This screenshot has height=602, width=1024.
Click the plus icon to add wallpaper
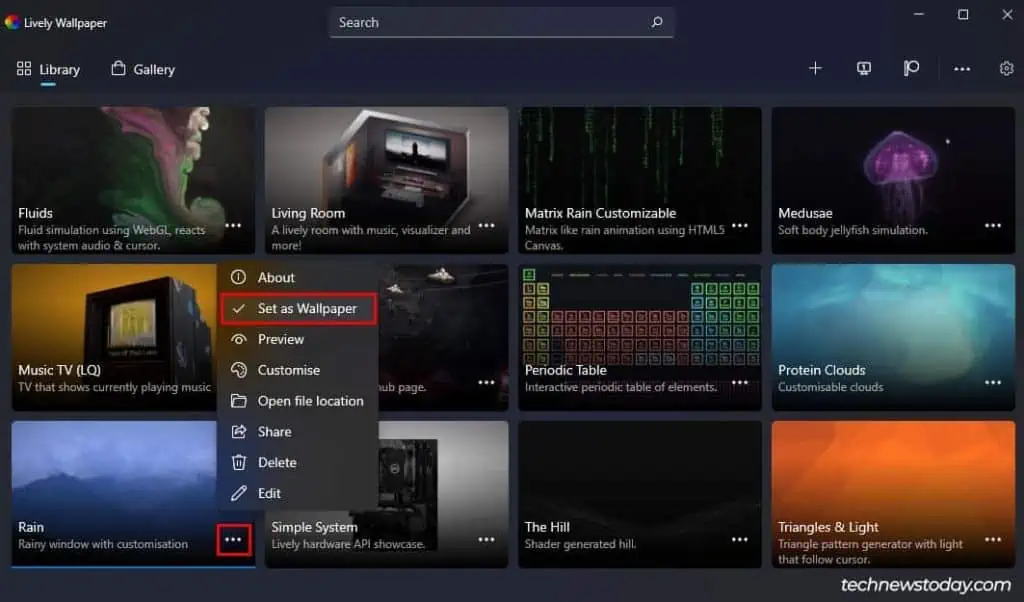(x=815, y=68)
